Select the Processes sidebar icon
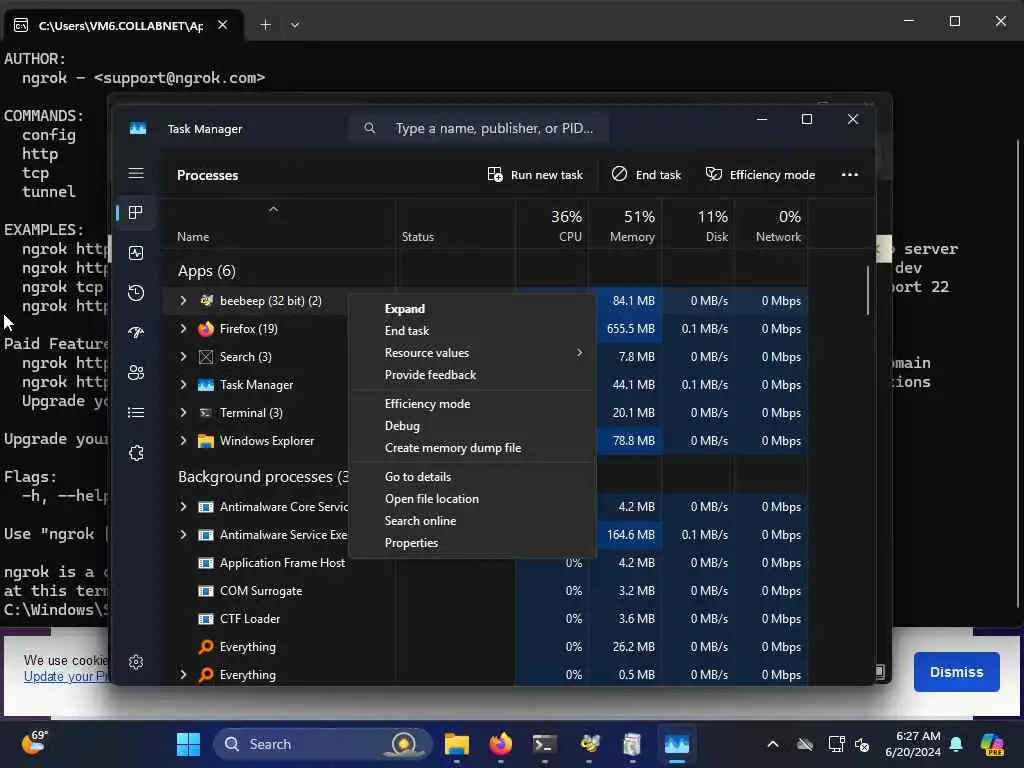Image resolution: width=1024 pixels, height=768 pixels. [136, 213]
